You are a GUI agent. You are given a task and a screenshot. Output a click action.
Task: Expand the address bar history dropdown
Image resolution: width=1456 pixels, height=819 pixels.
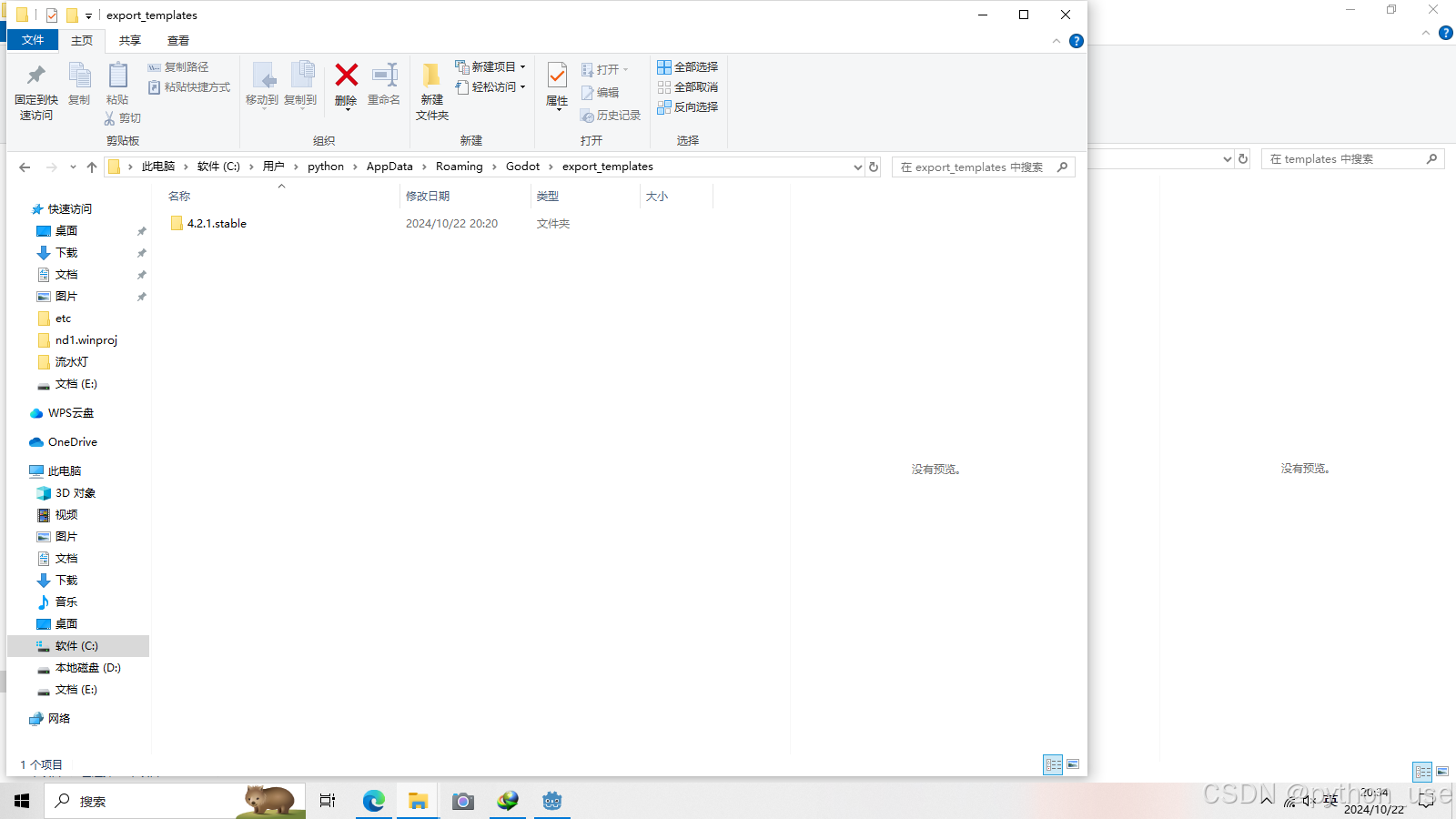click(x=857, y=167)
